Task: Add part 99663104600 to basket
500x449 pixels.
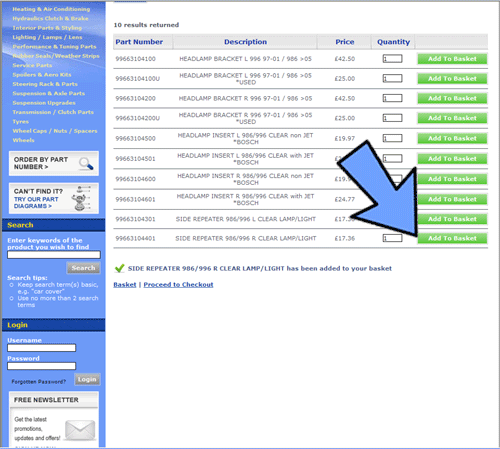Action: [x=452, y=179]
